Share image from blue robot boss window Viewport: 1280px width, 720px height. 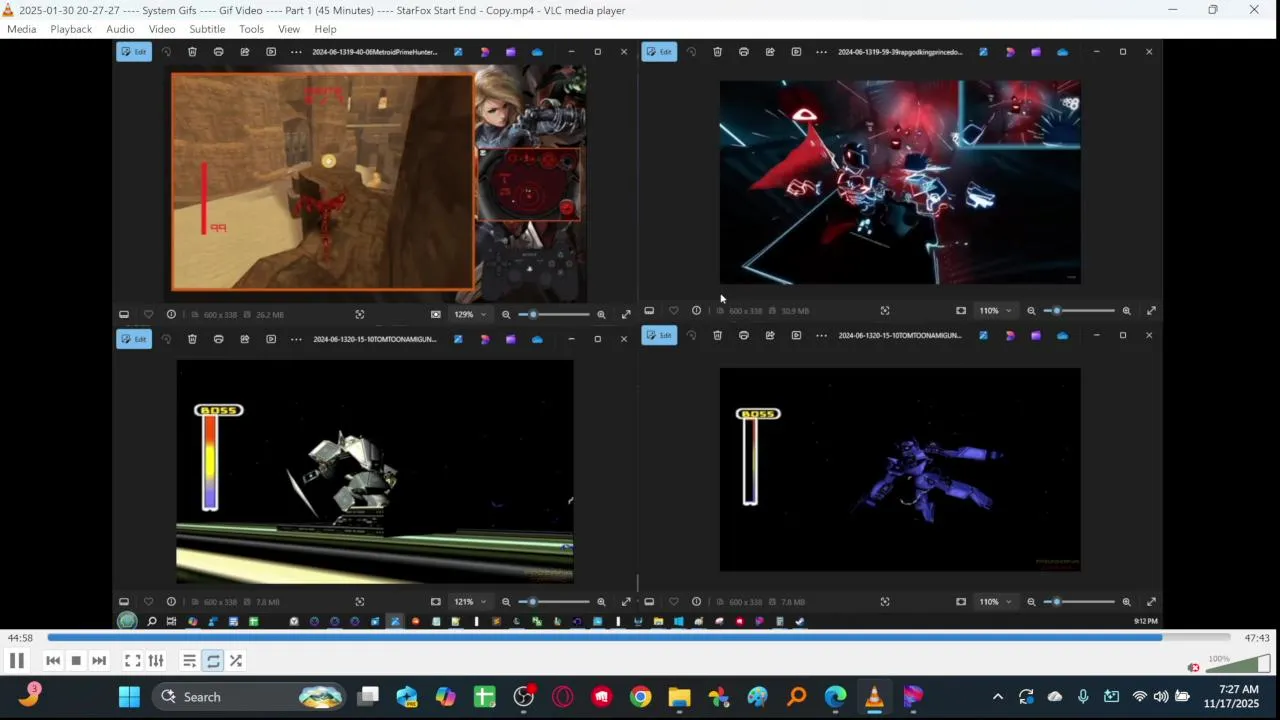point(769,335)
